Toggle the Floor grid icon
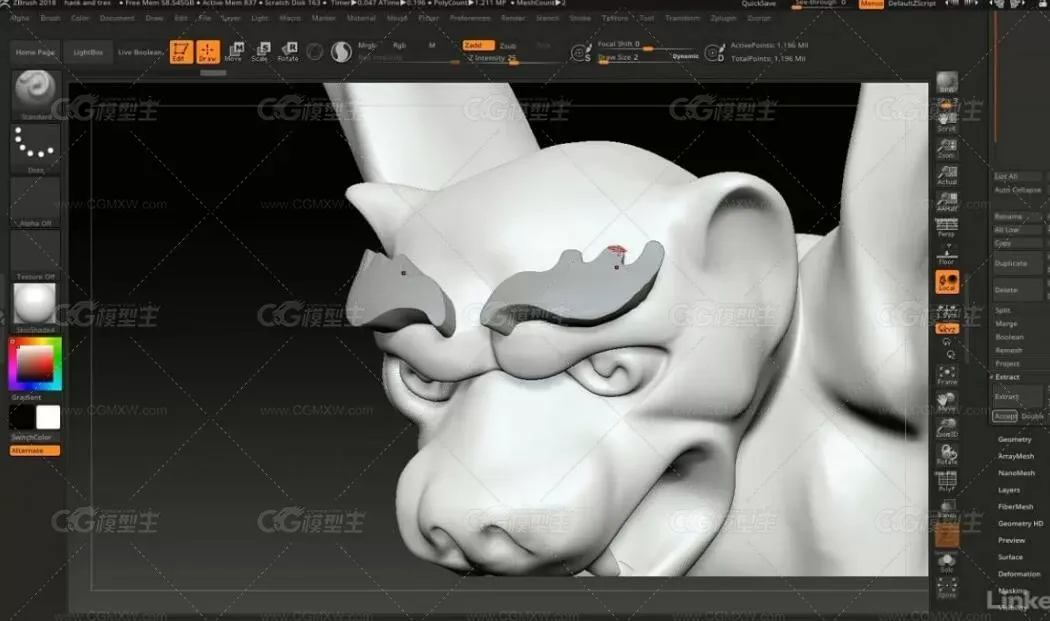The height and width of the screenshot is (621, 1050). pyautogui.click(x=946, y=254)
